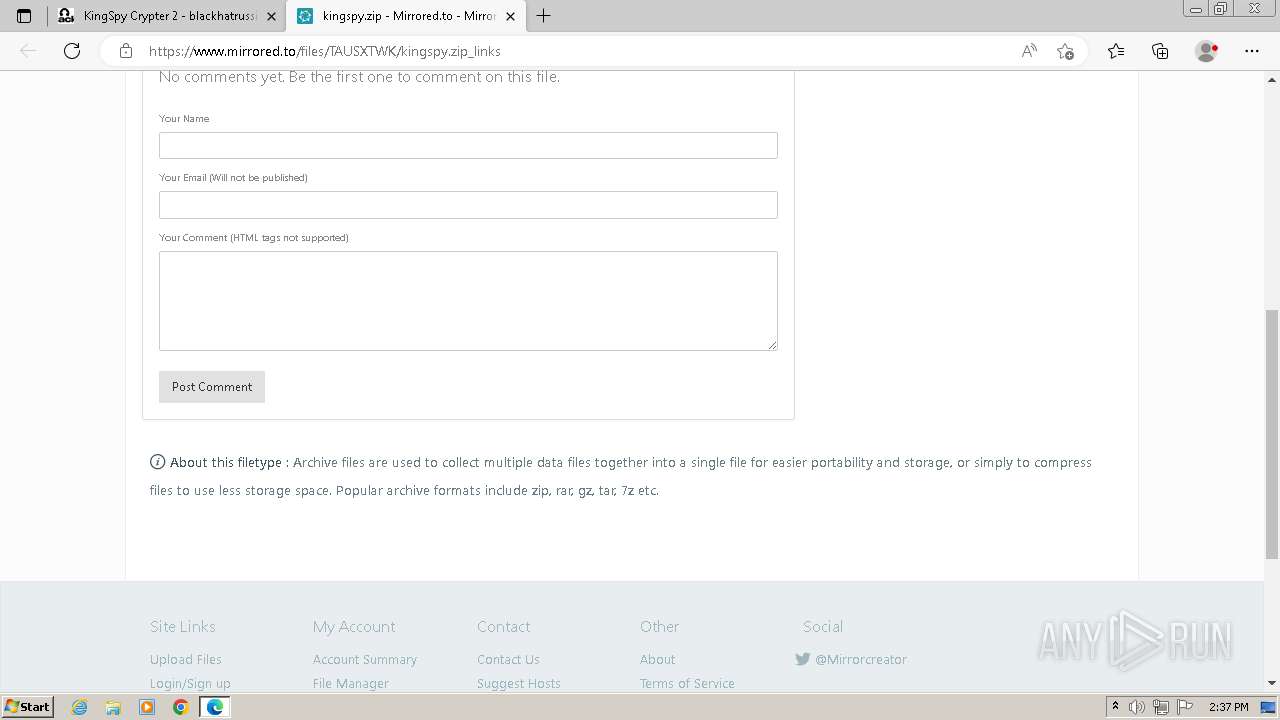Open the Contact Us link
The width and height of the screenshot is (1280, 720).
508,659
